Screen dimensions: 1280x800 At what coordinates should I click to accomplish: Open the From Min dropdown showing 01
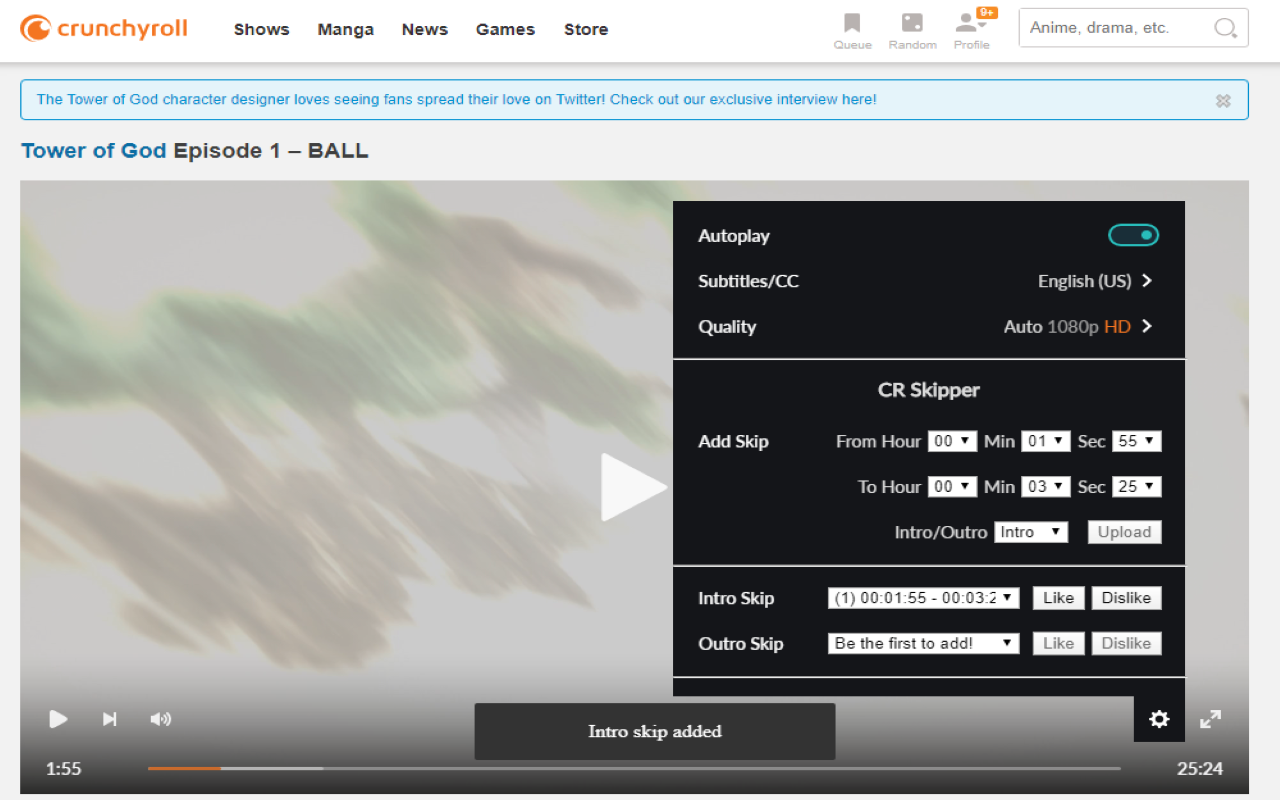pos(1045,441)
